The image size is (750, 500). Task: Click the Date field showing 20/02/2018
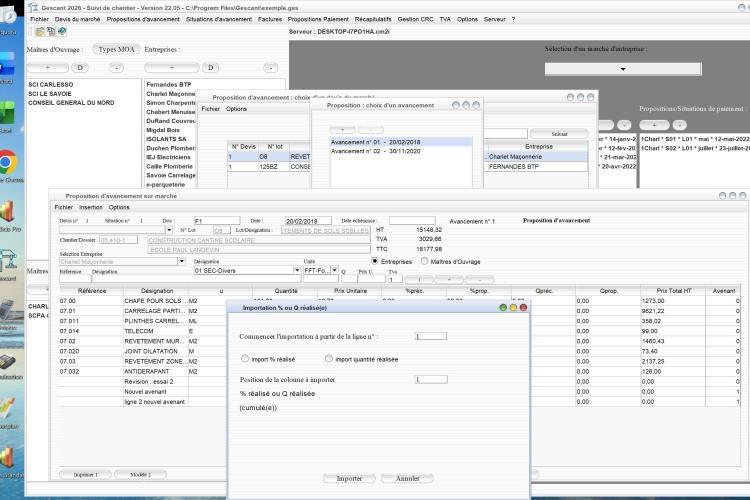308,221
